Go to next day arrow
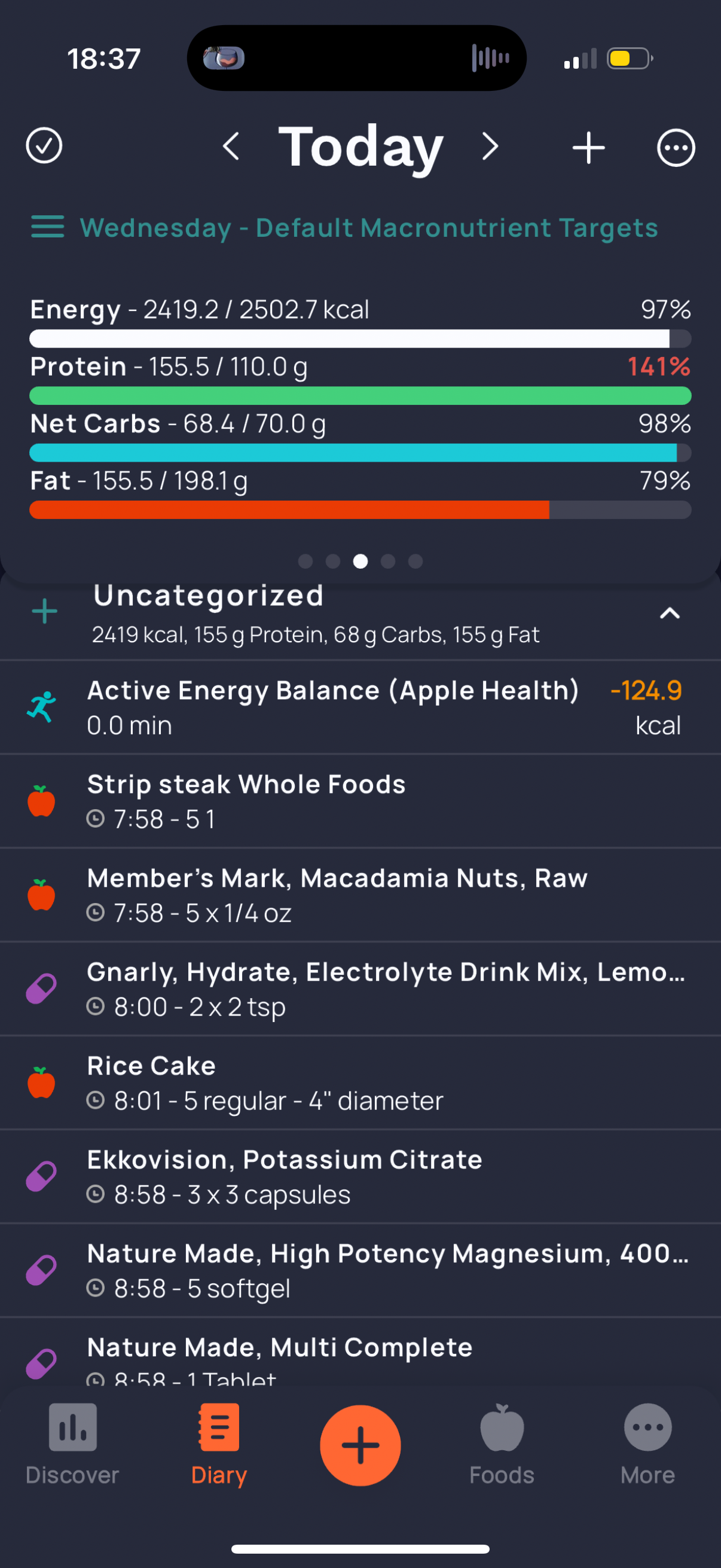 coord(490,147)
